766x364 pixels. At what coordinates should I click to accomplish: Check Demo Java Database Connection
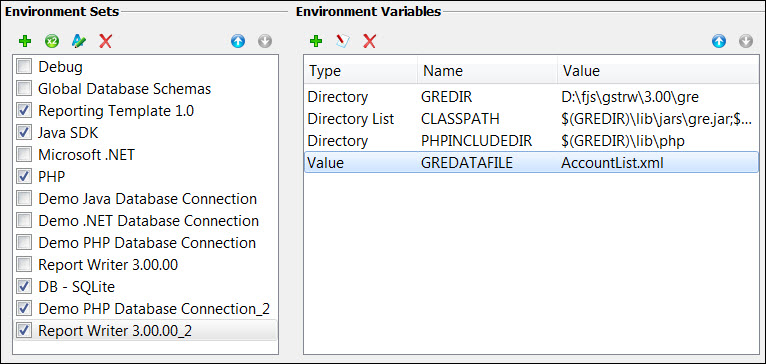[x=24, y=198]
